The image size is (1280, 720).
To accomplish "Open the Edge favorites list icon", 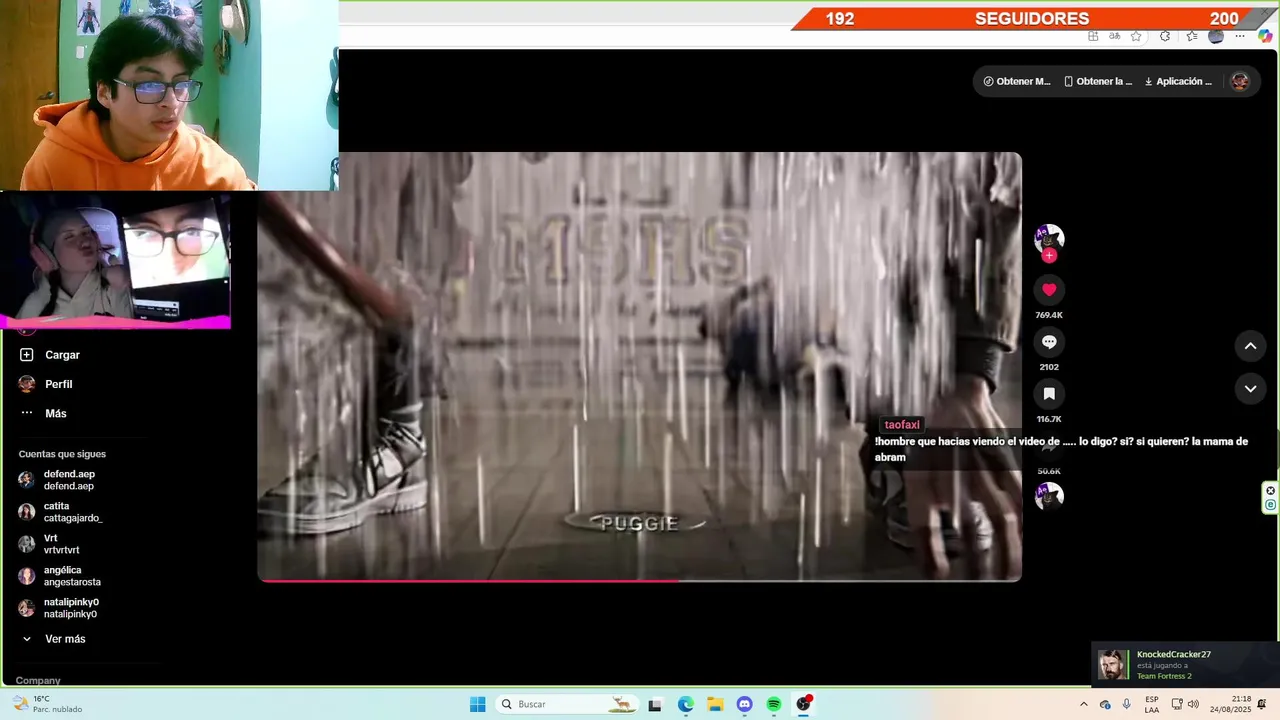I will 1192,36.
